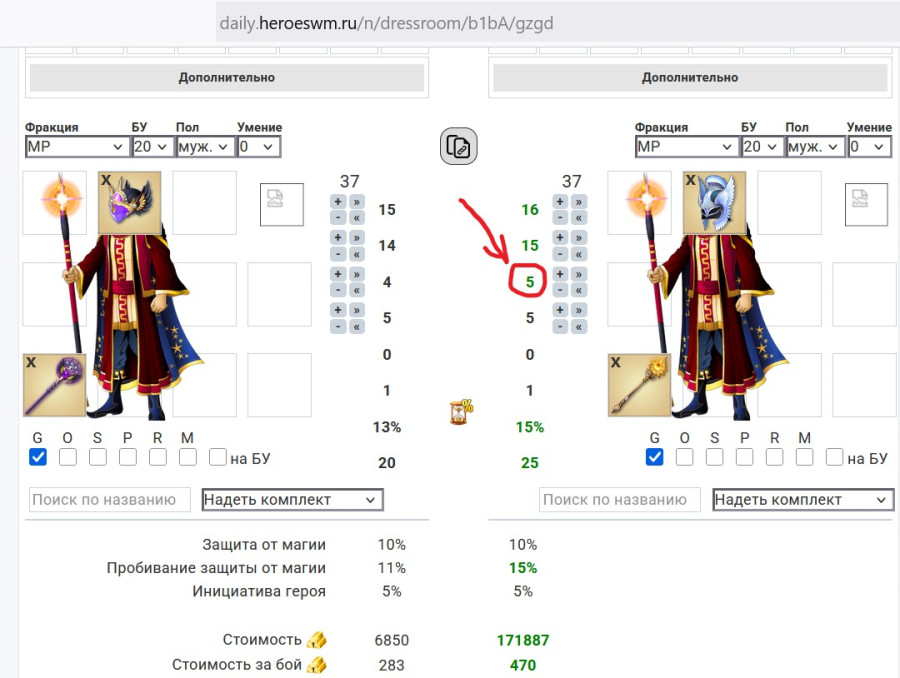Viewport: 900px width, 678px height.
Task: Click the copy build icon between panels
Action: (458, 146)
